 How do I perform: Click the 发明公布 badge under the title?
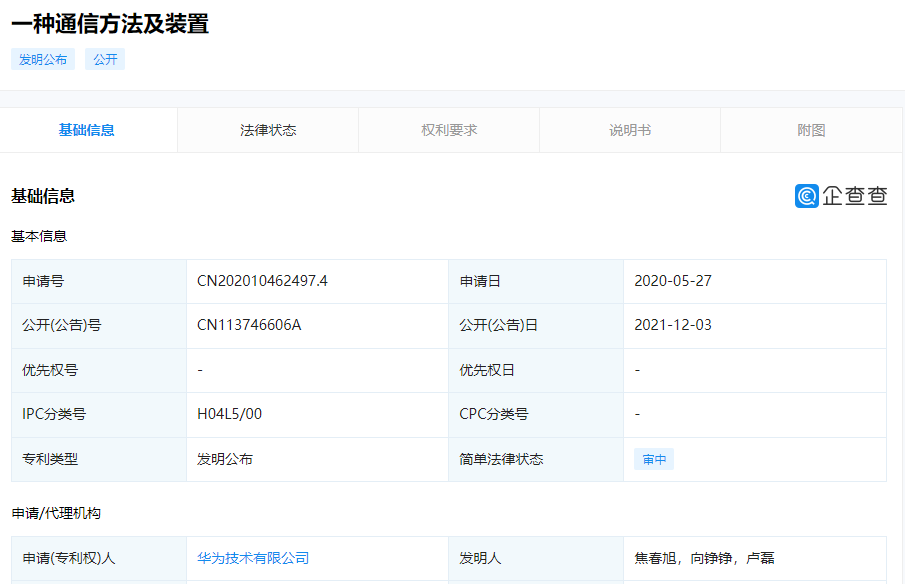tap(42, 59)
